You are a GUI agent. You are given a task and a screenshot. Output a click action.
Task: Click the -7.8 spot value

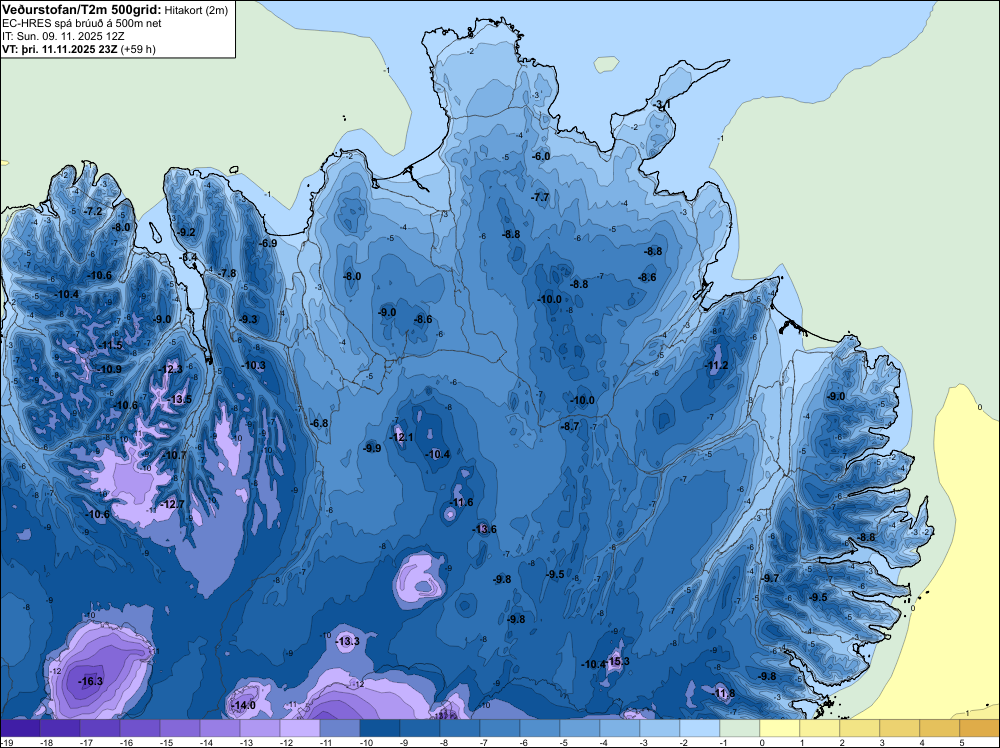pyautogui.click(x=228, y=273)
